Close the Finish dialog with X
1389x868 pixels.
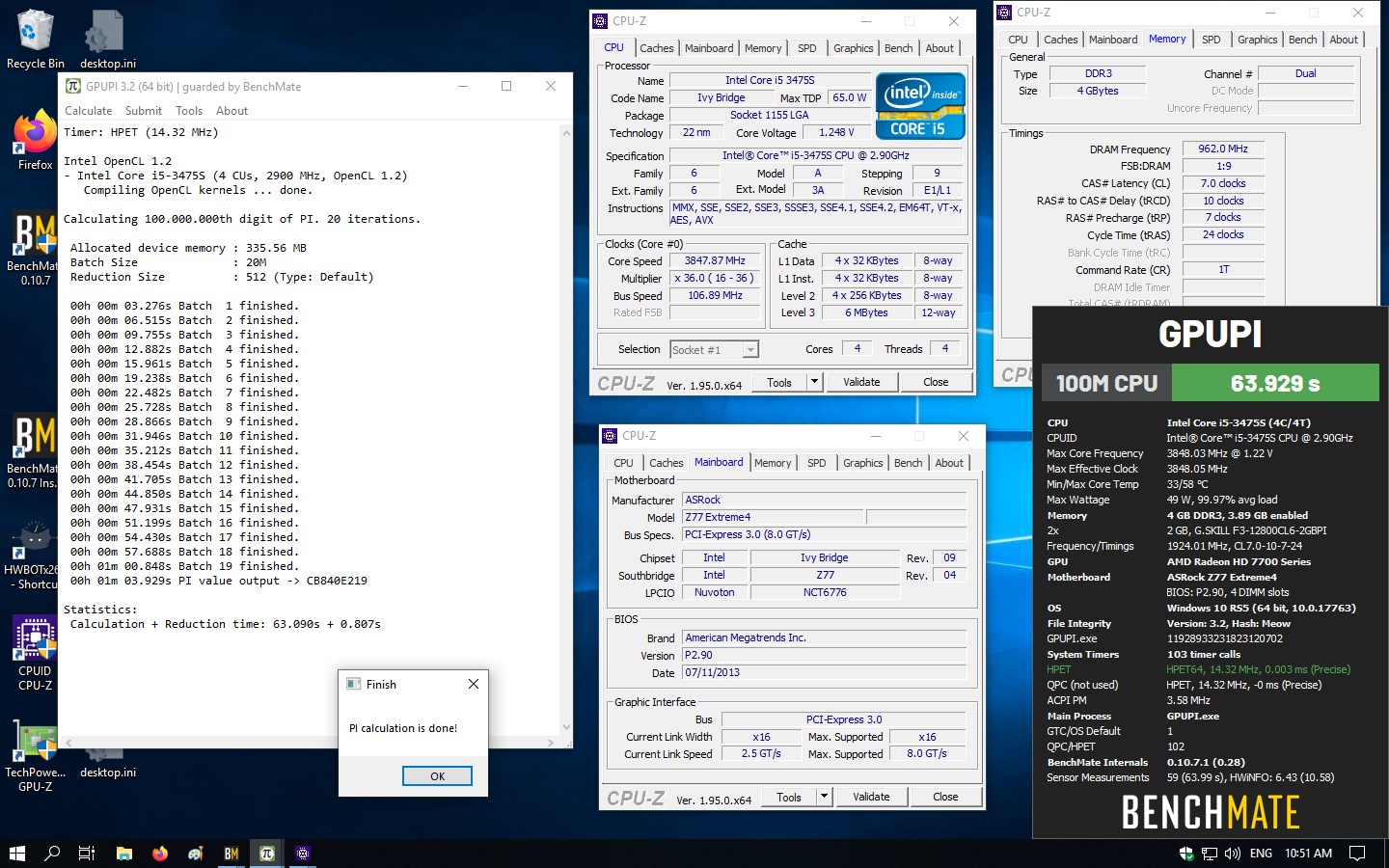tap(473, 684)
